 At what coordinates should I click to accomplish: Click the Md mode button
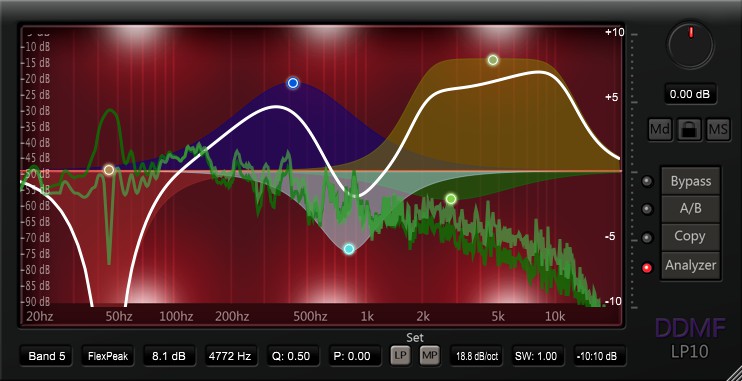[x=660, y=129]
